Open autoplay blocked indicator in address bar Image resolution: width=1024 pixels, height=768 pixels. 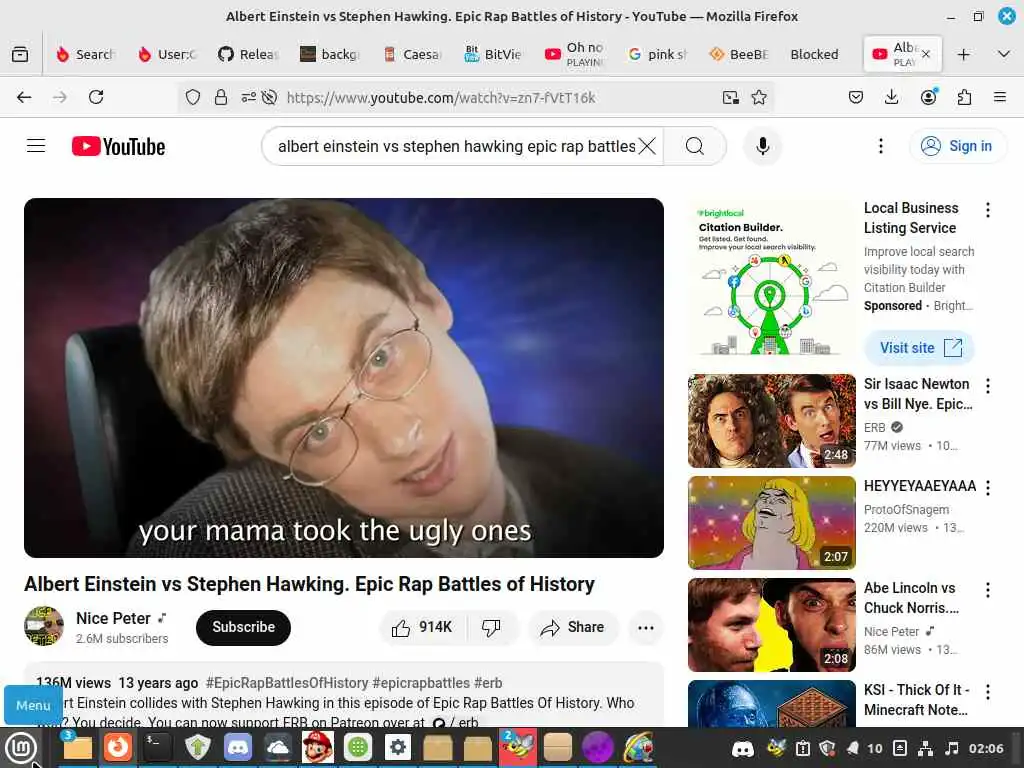[269, 97]
